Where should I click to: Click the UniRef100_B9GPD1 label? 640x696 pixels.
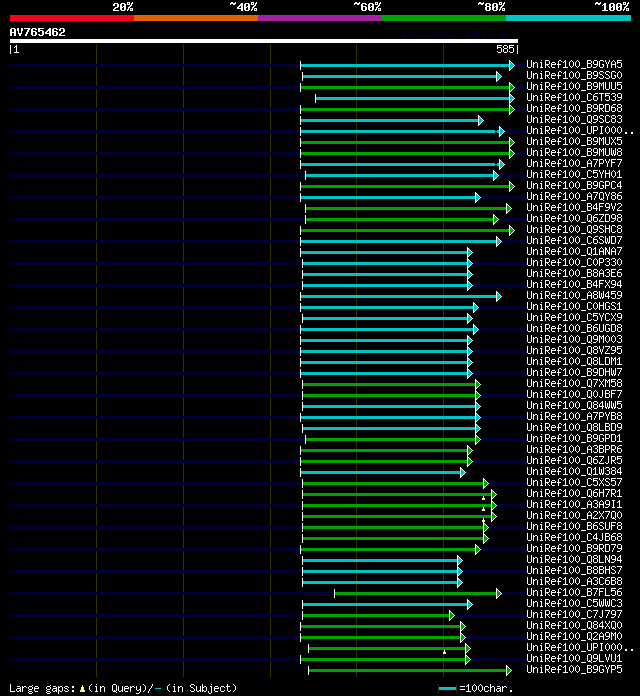click(574, 439)
